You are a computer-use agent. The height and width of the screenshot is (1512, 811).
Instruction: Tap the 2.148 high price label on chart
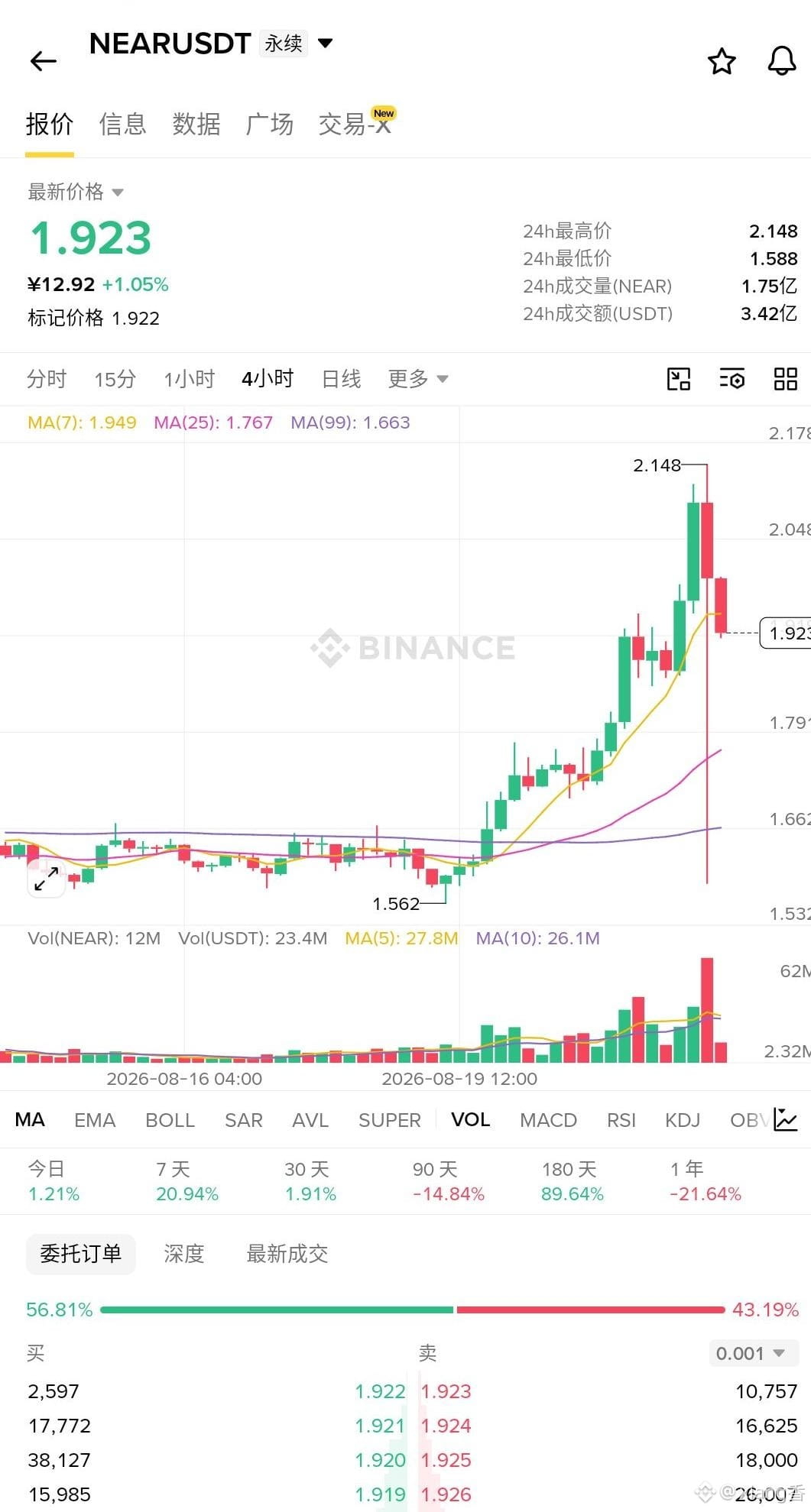coord(657,465)
